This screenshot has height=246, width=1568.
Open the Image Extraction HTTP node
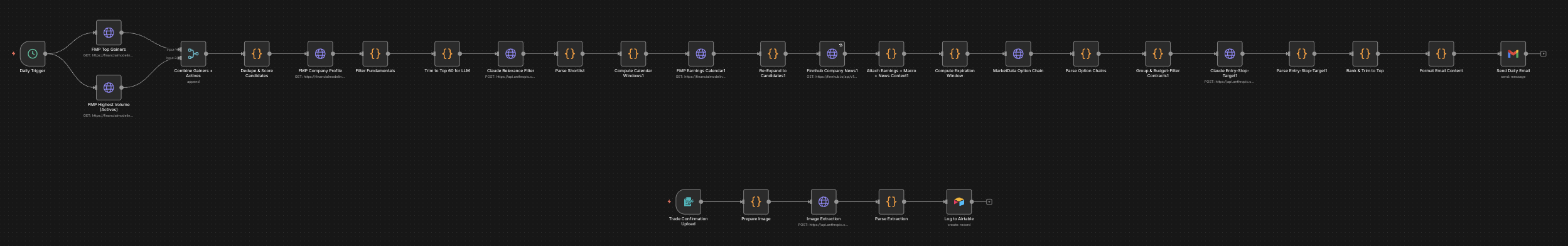pyautogui.click(x=824, y=202)
